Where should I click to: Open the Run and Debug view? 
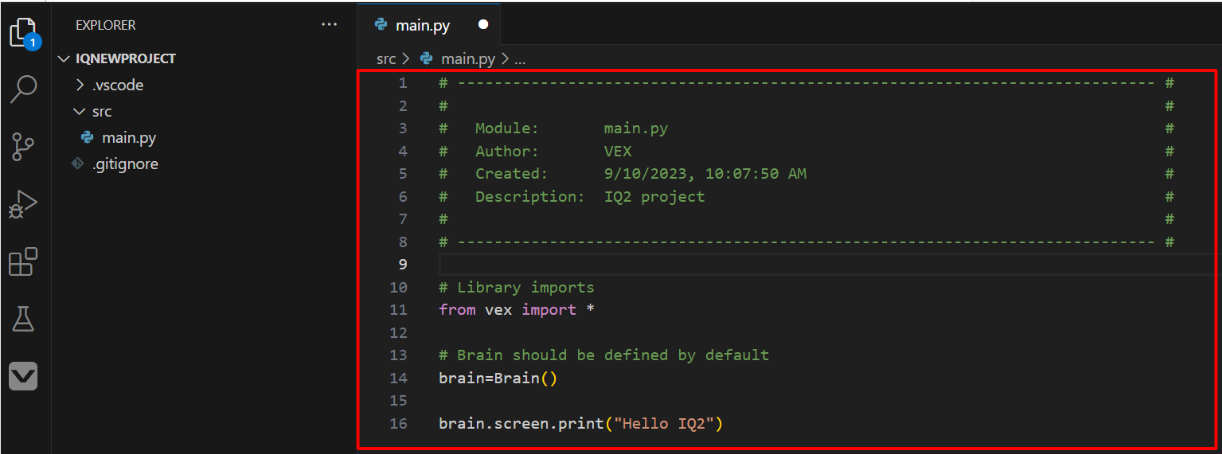(x=24, y=204)
